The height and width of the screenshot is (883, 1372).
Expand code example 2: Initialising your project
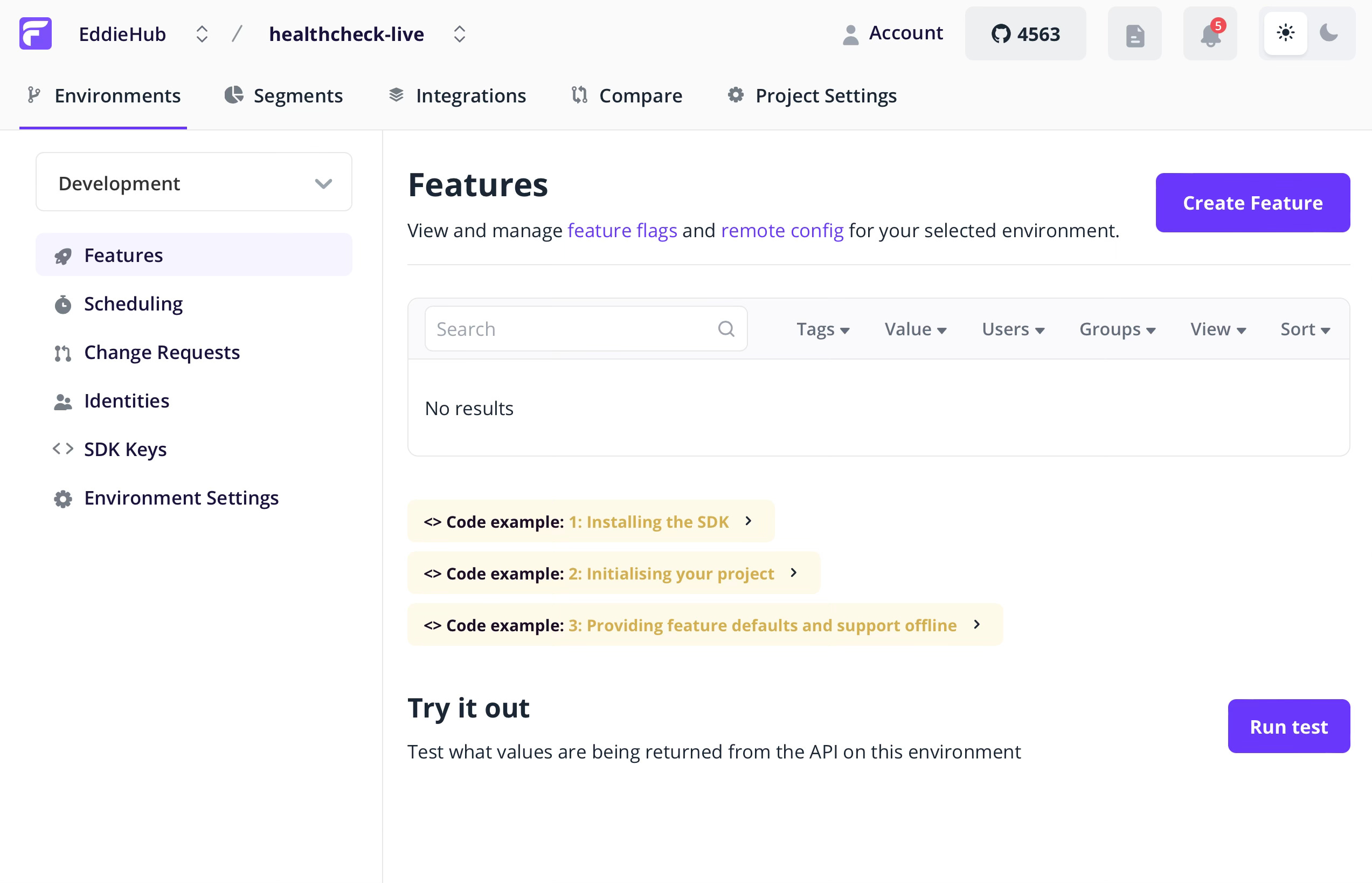coord(613,573)
